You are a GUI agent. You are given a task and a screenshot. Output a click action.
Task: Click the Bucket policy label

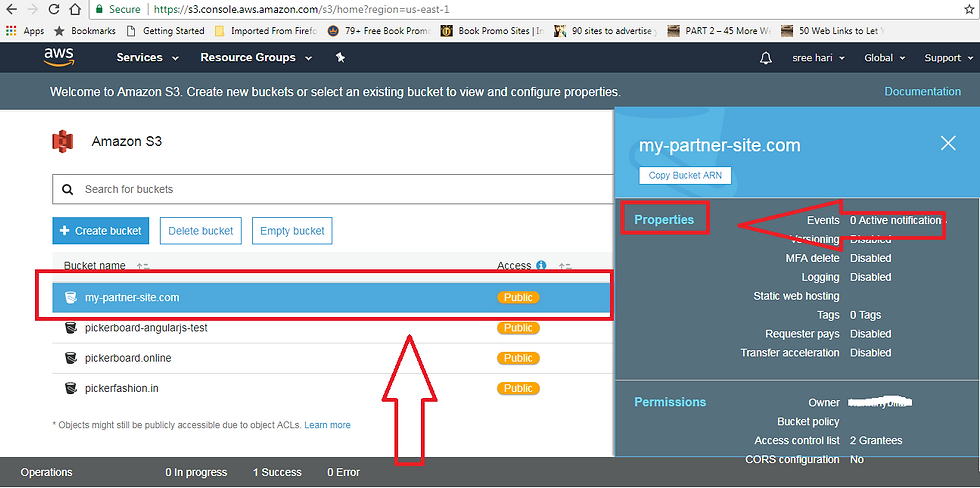coord(808,422)
